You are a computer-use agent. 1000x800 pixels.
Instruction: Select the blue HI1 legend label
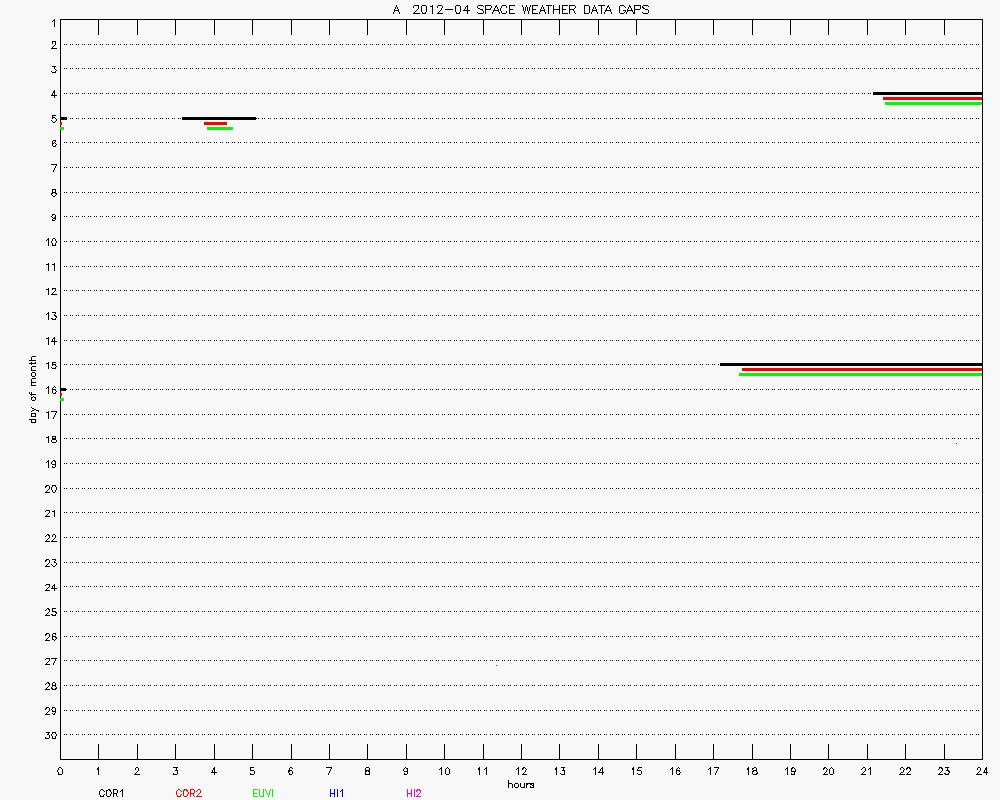click(x=337, y=793)
